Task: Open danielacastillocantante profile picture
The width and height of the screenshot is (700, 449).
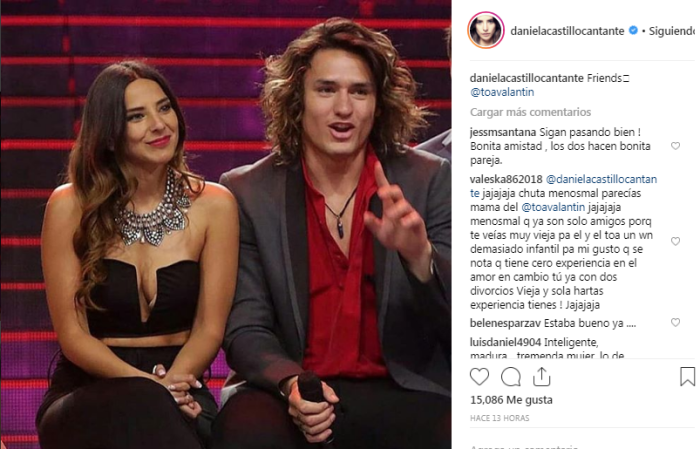Action: point(486,30)
